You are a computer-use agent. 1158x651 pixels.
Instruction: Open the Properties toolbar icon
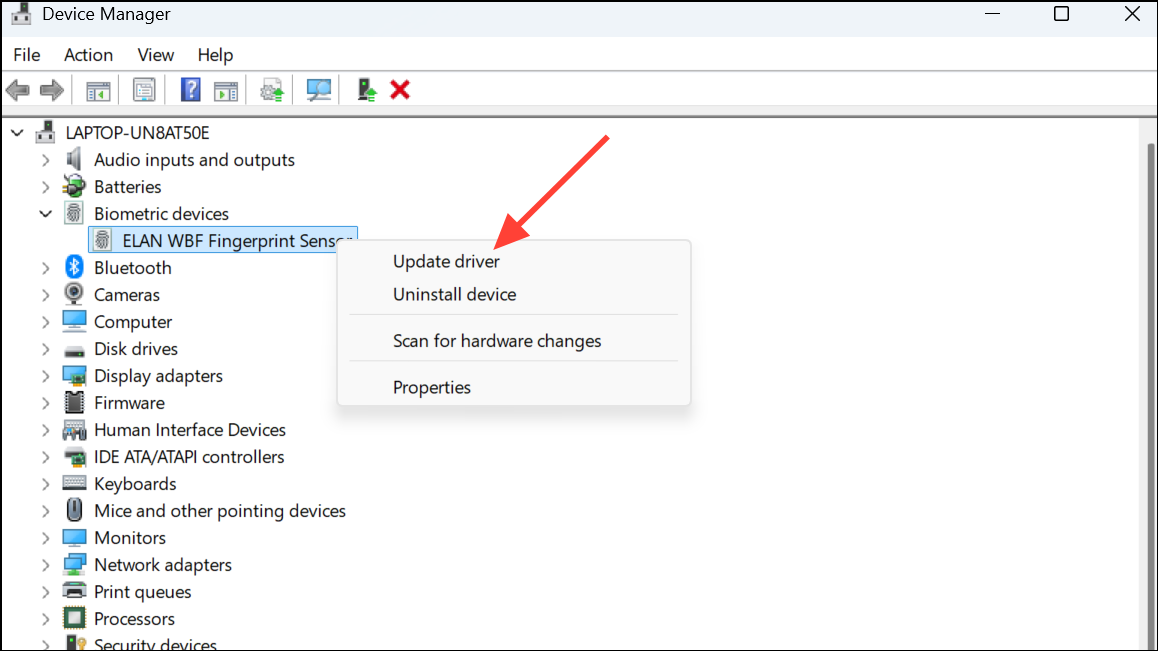[x=144, y=91]
